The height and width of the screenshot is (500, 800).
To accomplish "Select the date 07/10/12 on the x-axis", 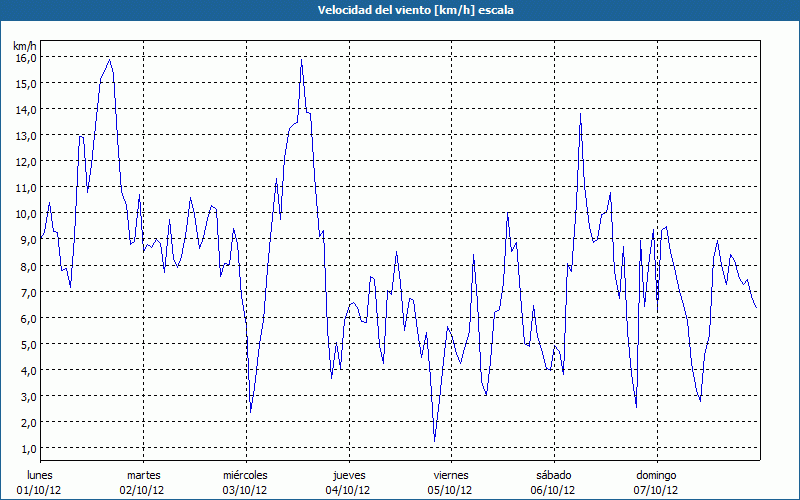I will (656, 490).
